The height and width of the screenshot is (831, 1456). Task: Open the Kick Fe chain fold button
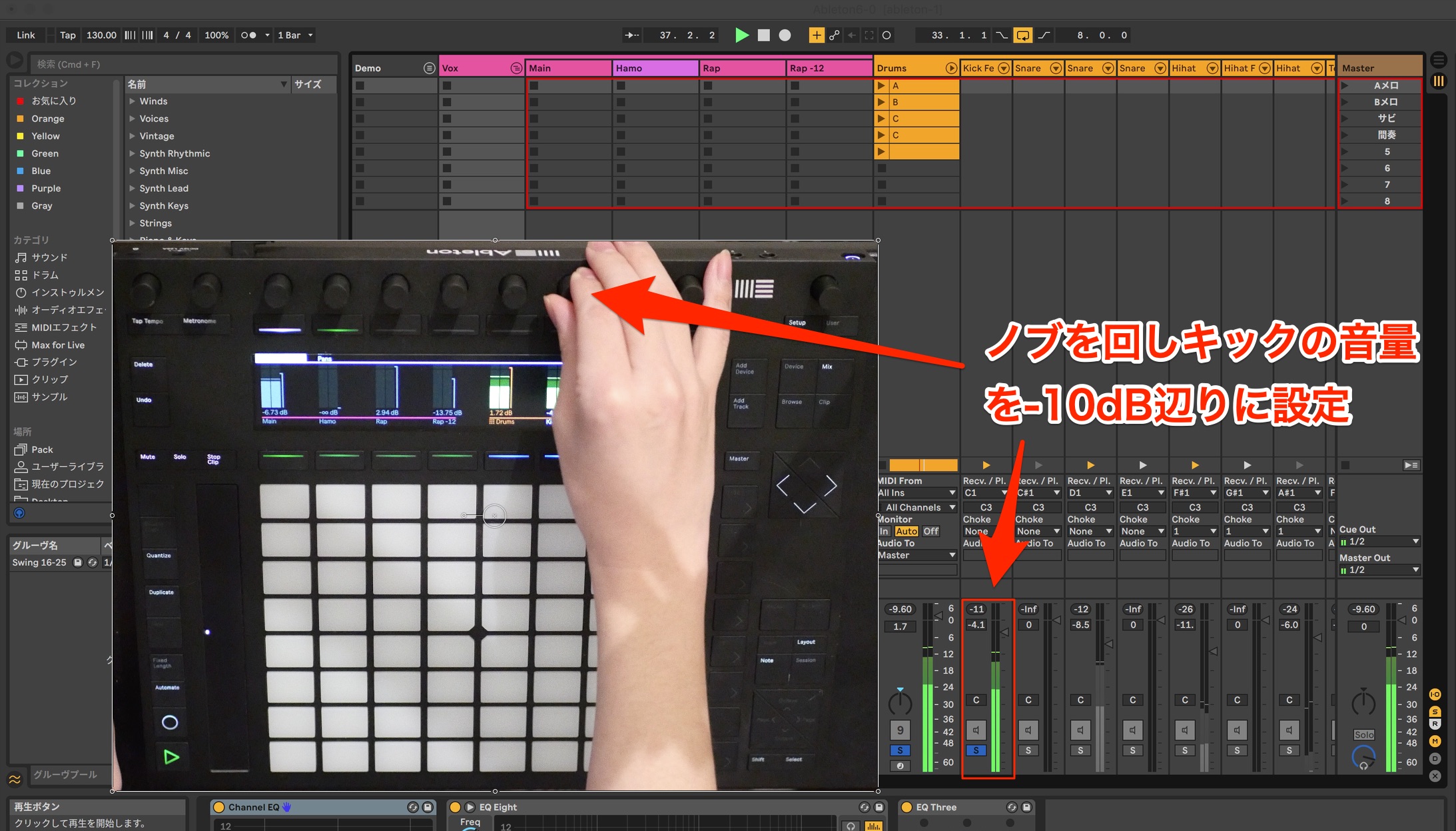click(x=1003, y=68)
